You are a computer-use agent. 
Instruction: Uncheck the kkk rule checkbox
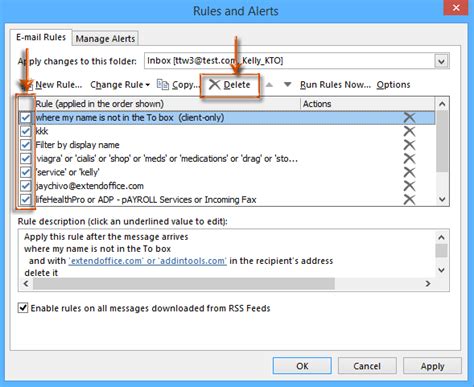(25, 131)
